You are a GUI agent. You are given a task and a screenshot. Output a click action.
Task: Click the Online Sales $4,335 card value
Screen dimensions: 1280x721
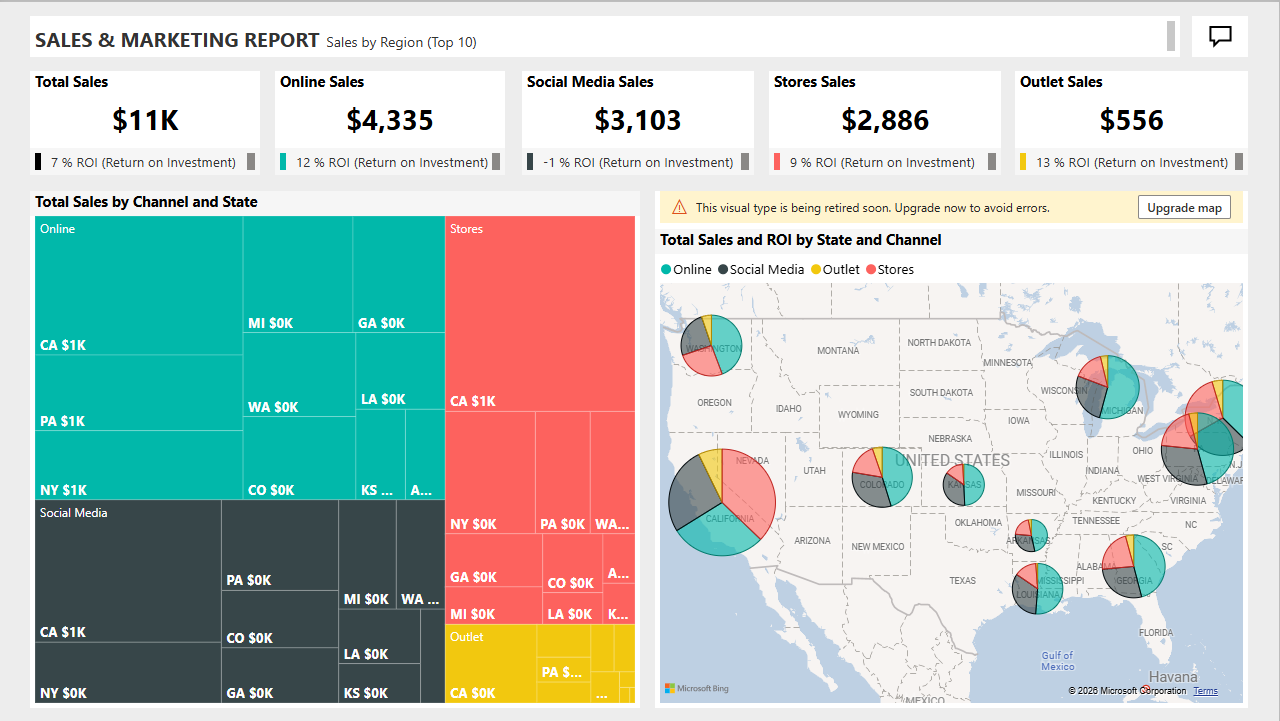pos(390,121)
